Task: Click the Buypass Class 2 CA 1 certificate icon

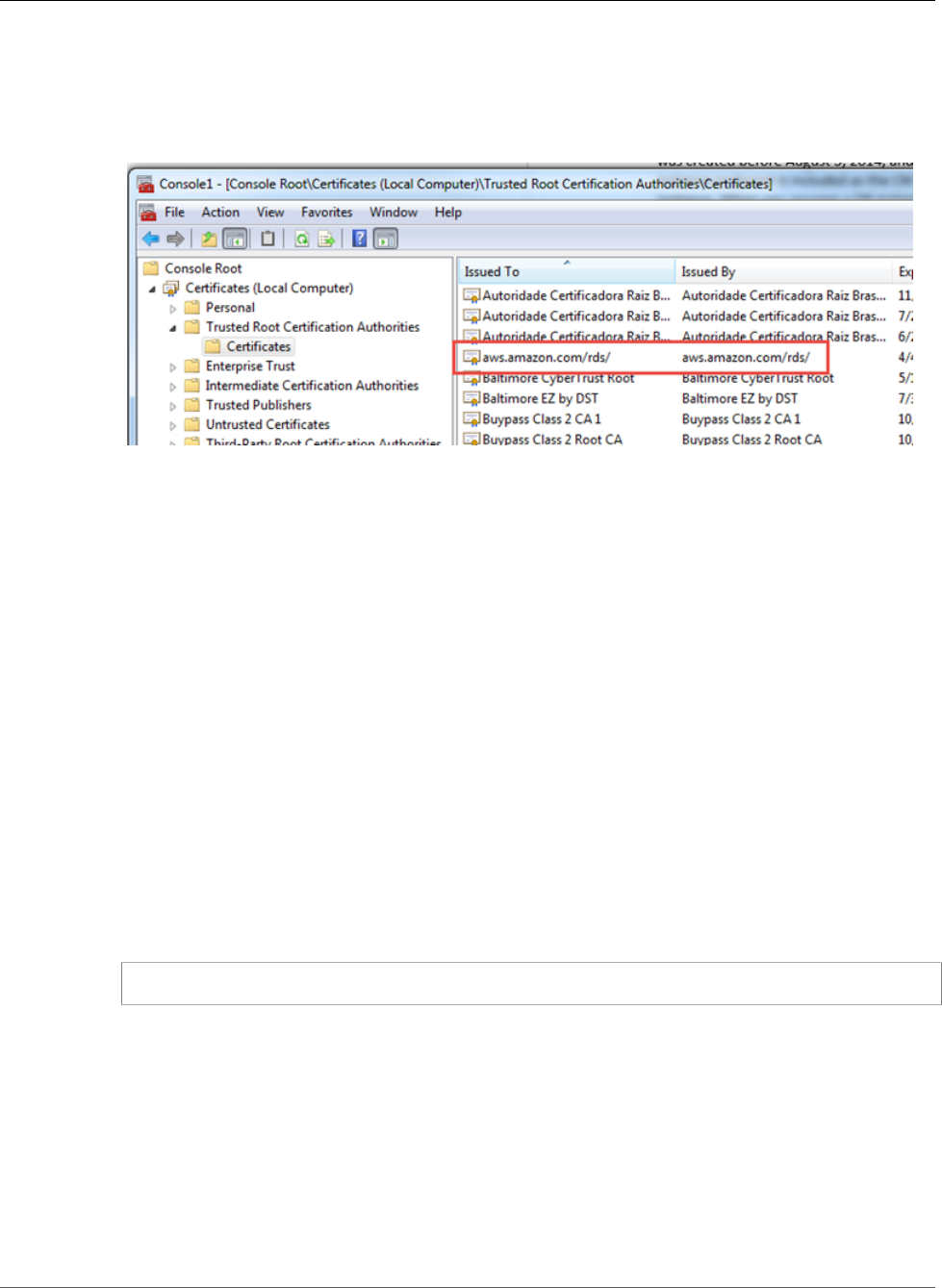Action: pyautogui.click(x=471, y=419)
